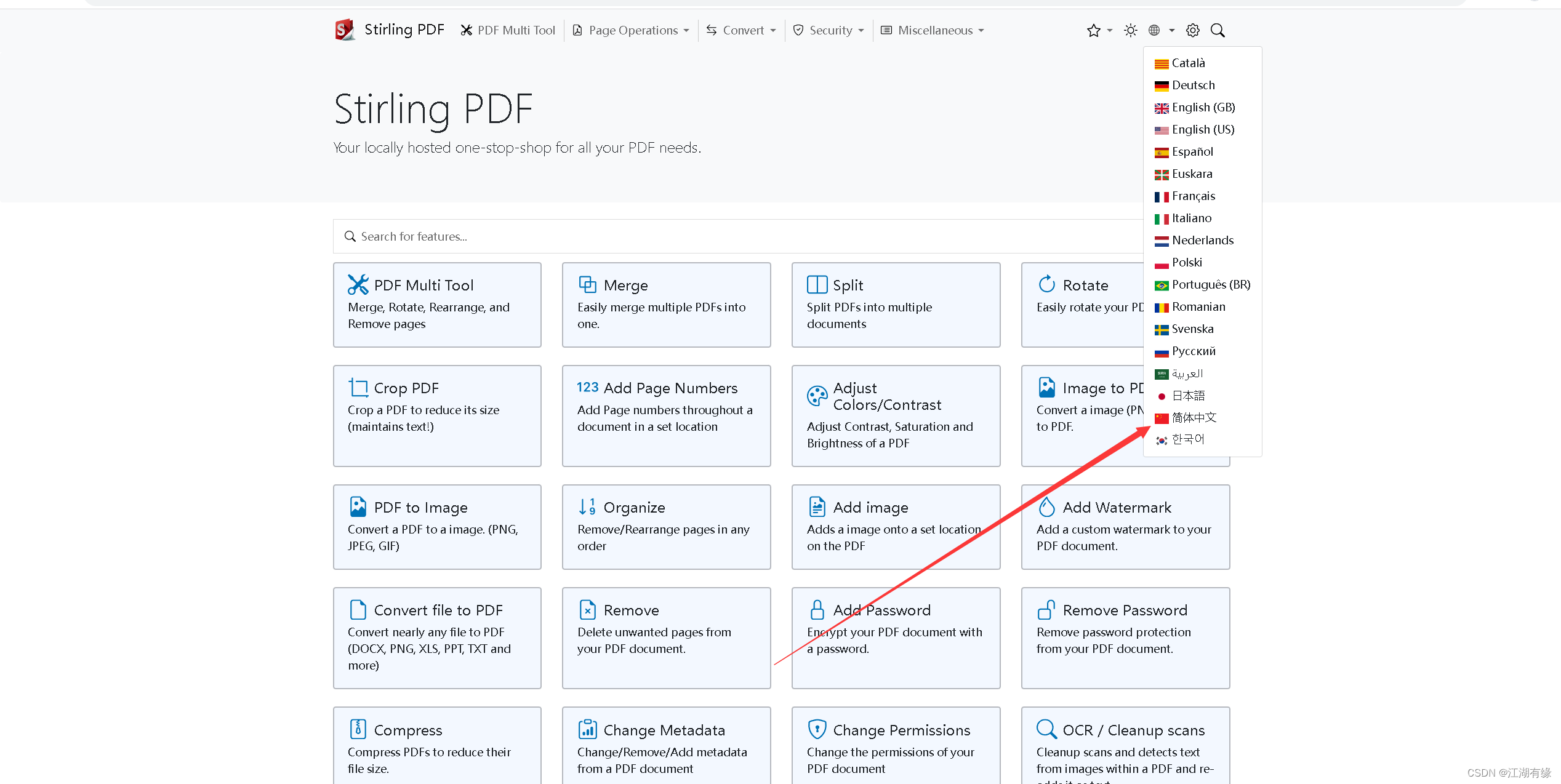This screenshot has width=1561, height=784.
Task: Toggle dark mode sun icon
Action: pos(1130,30)
